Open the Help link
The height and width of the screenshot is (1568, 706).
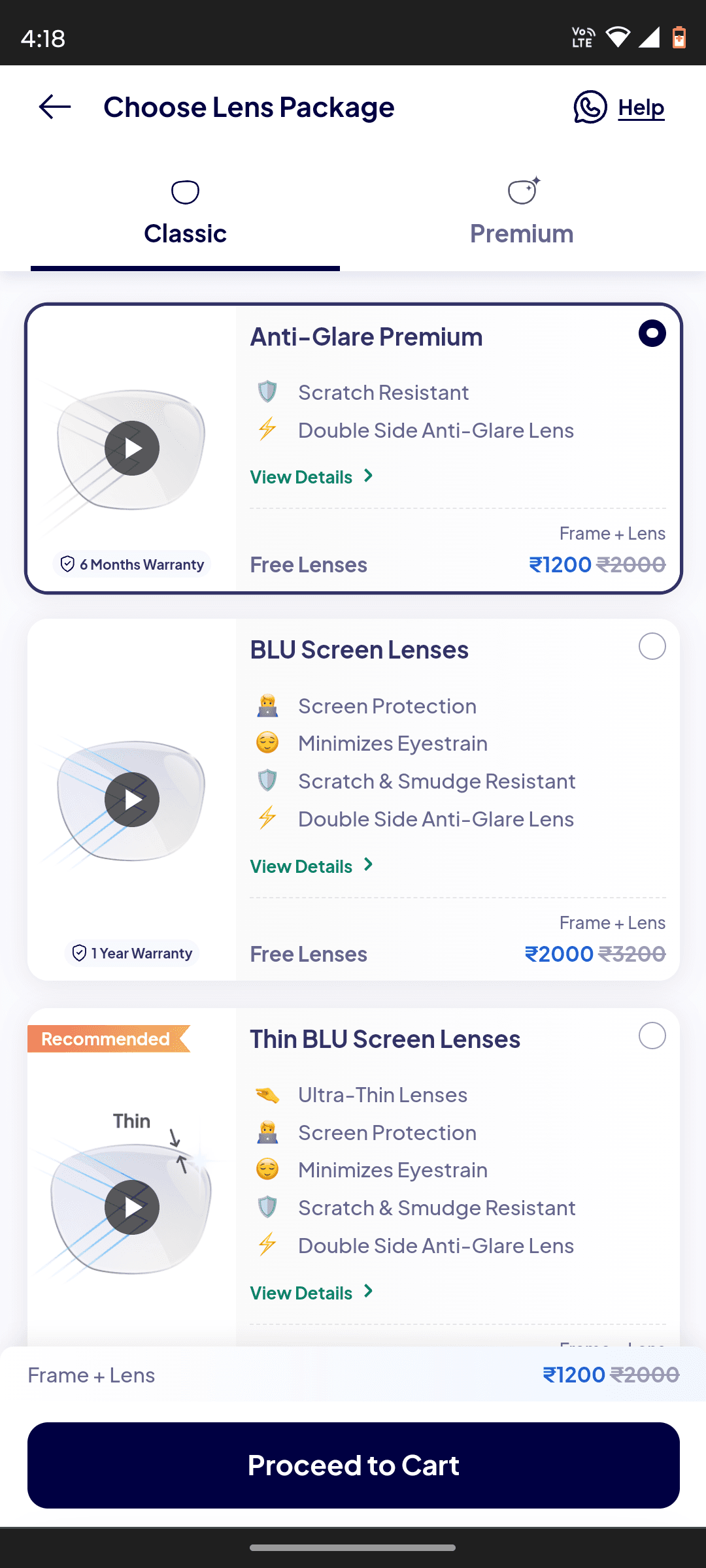click(641, 108)
